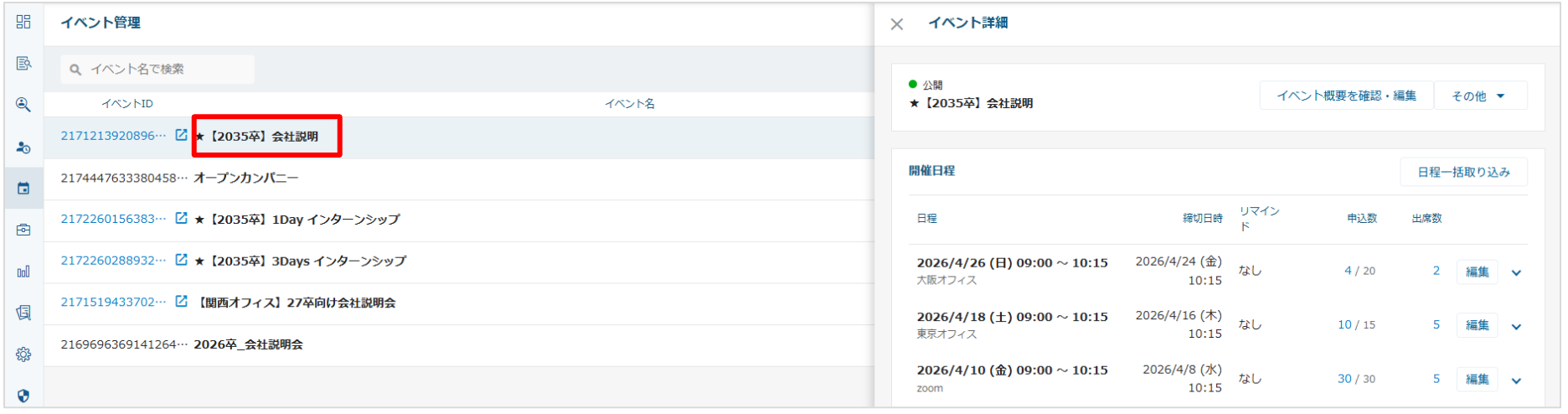The image size is (1568, 414).
Task: Click the shield security icon in sidebar
Action: tap(23, 396)
